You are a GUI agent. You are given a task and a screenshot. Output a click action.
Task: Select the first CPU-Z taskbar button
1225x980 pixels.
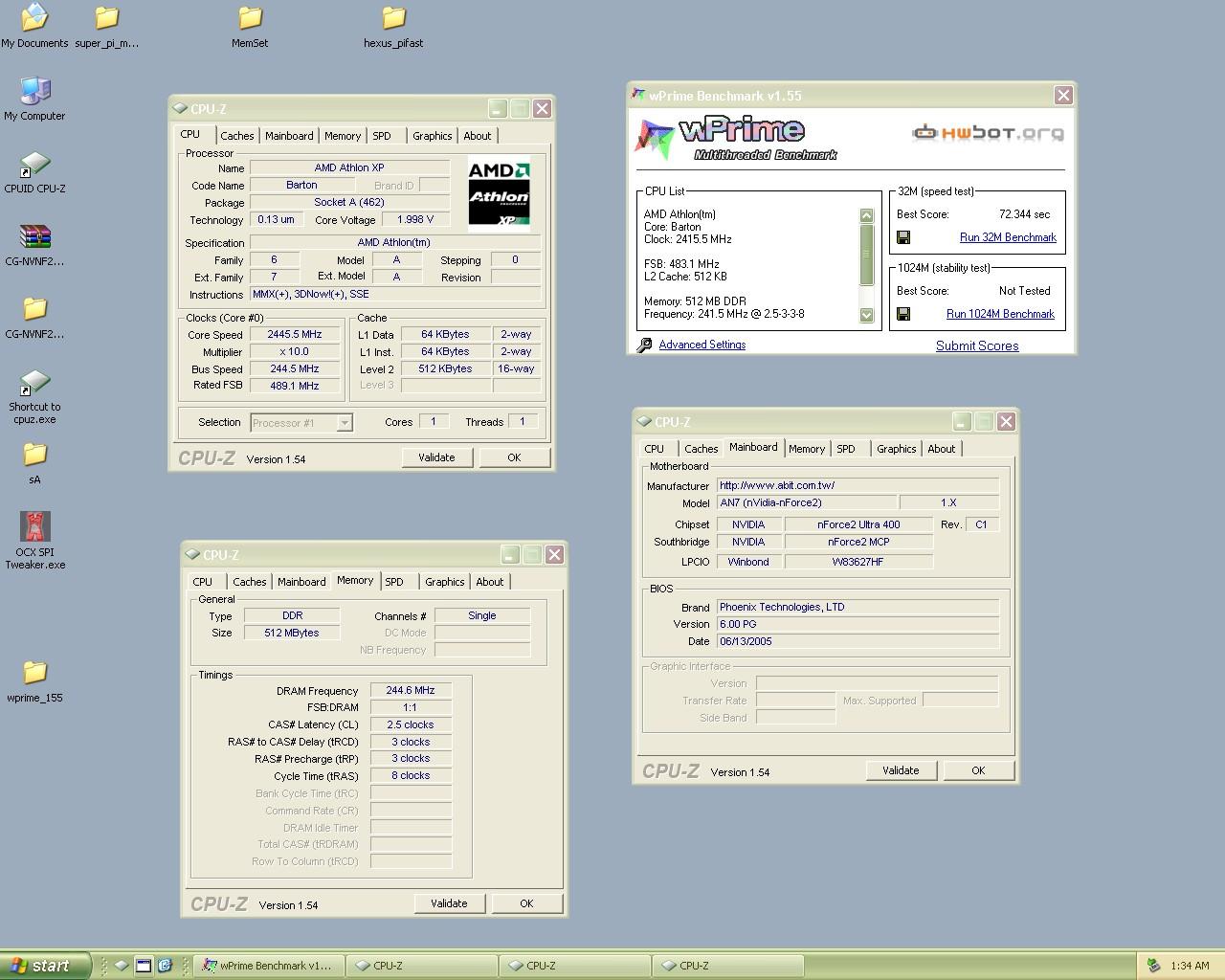point(421,966)
